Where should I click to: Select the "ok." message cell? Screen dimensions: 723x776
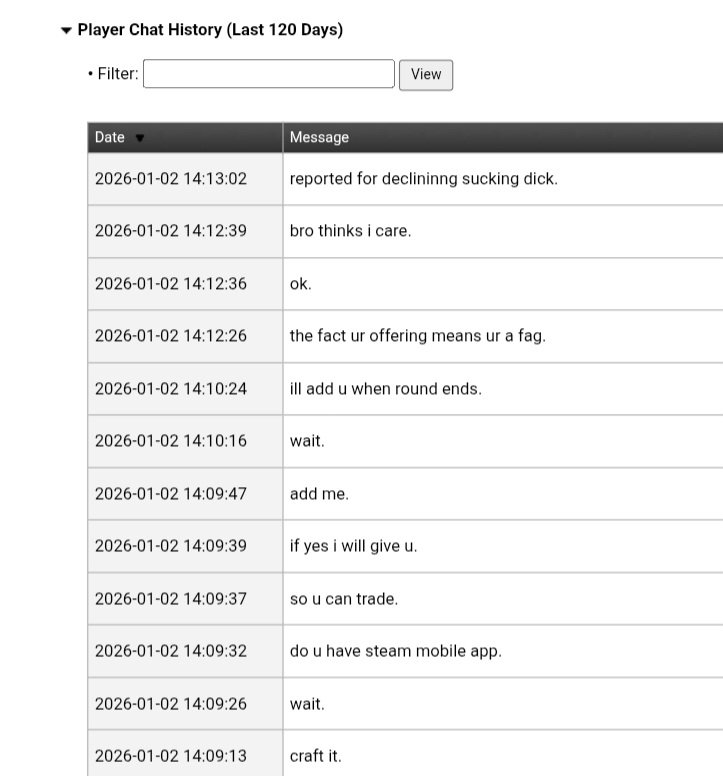(x=301, y=283)
